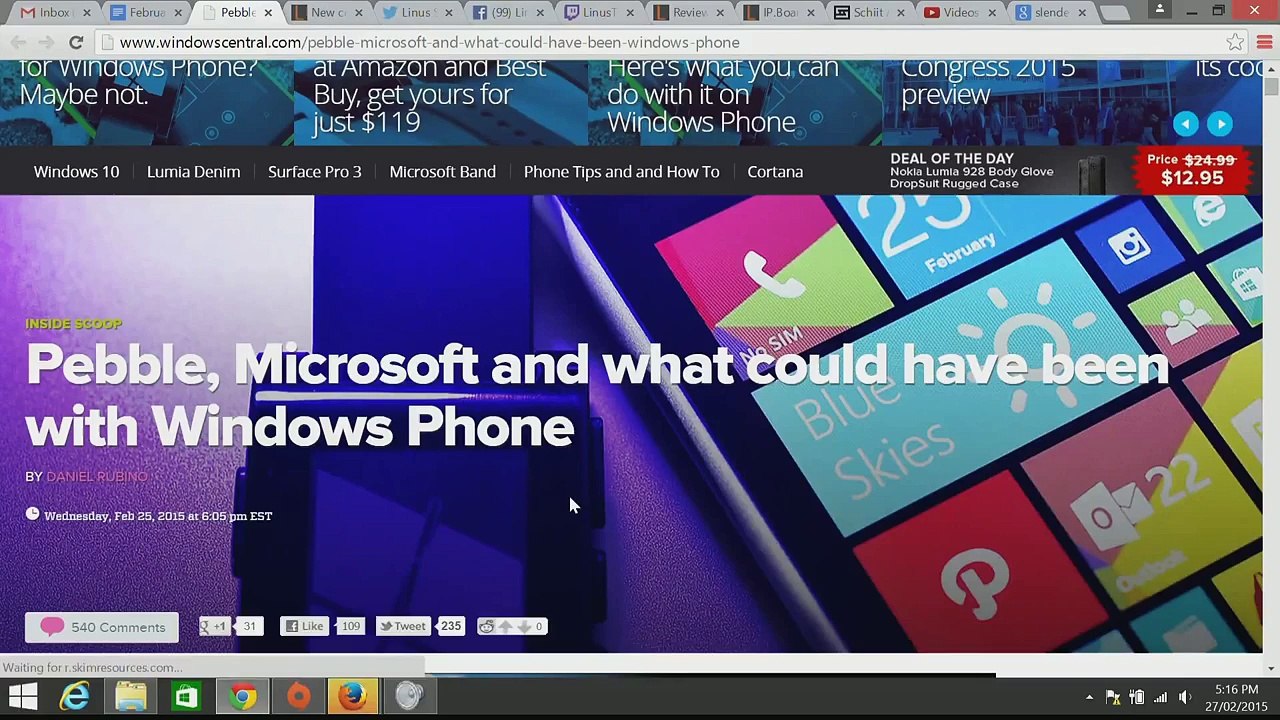Downvote the article on Reddit widget
The width and height of the screenshot is (1280, 720).
click(523, 627)
